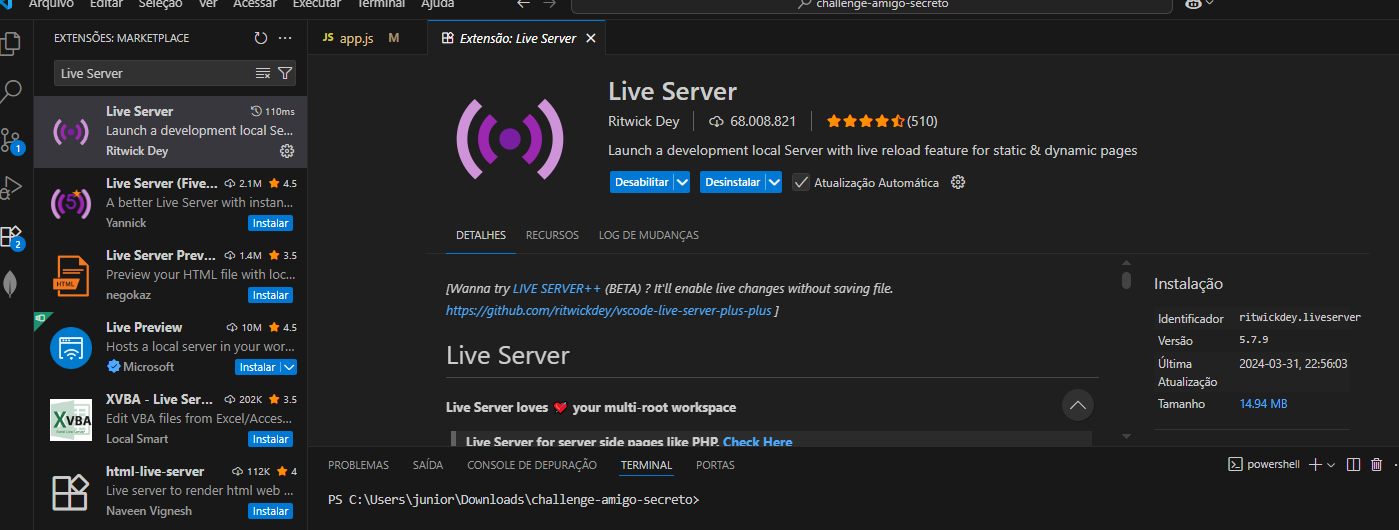Kill terminal with the trash icon
Image resolution: width=1399 pixels, height=530 pixels.
tap(1377, 464)
